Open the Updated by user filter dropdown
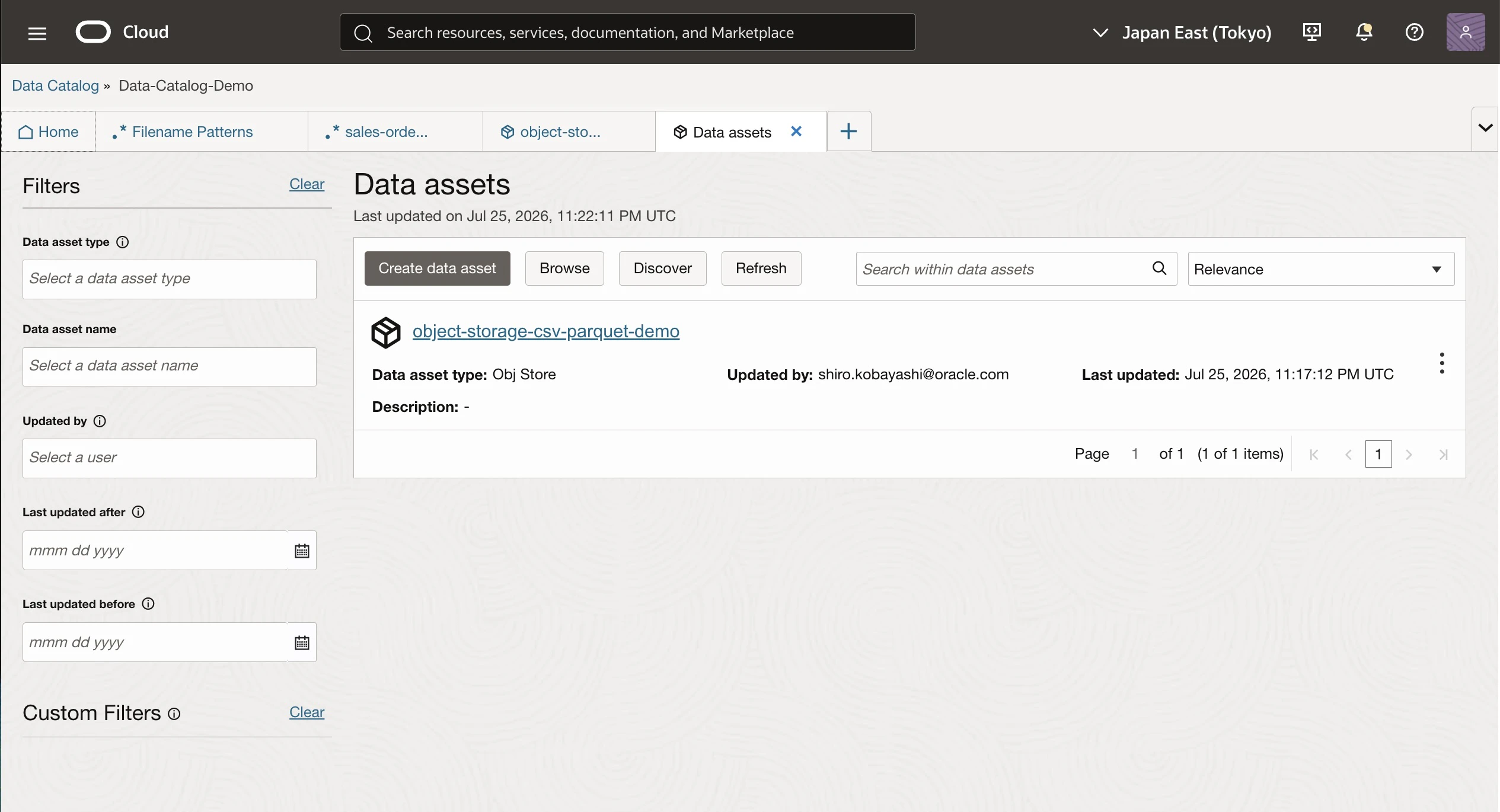Screen dimensions: 1500x812 [x=170, y=458]
